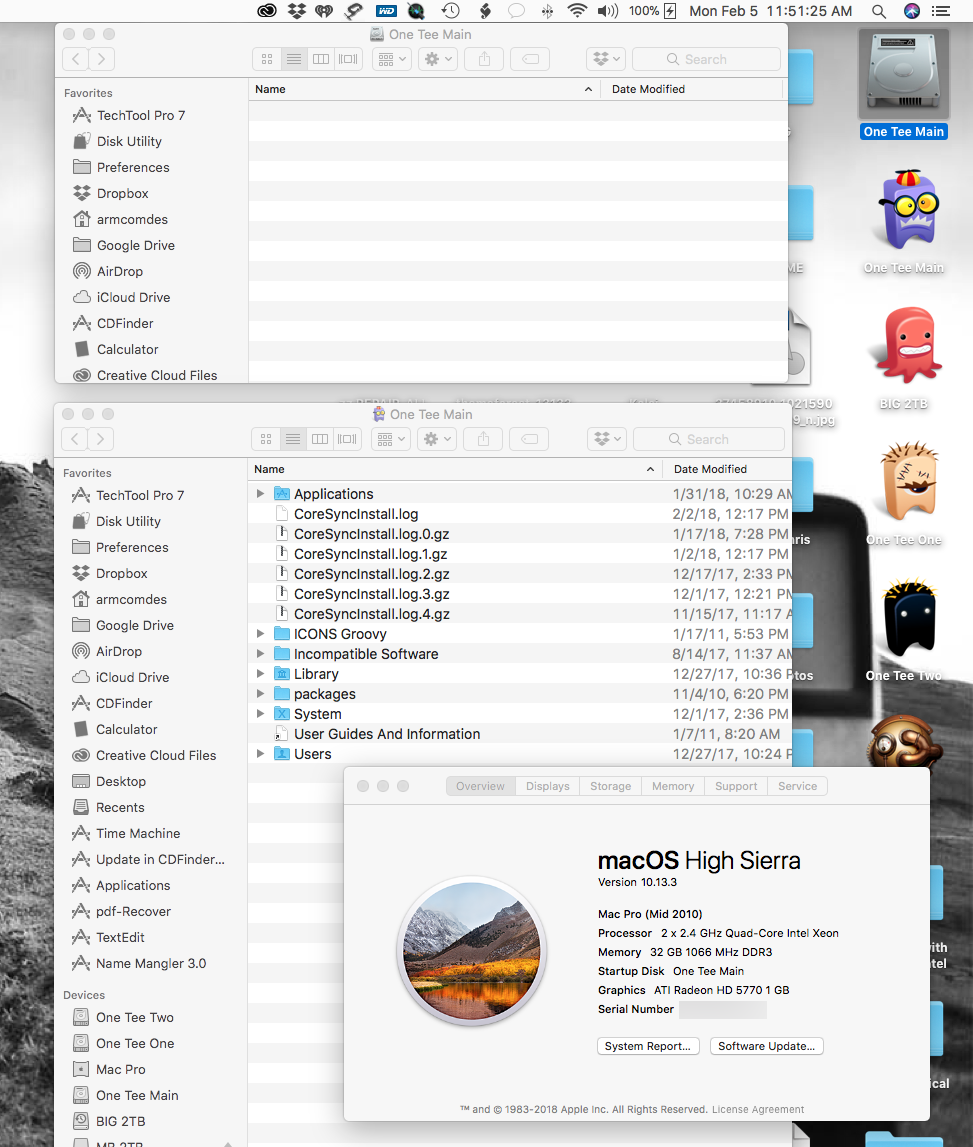973x1147 pixels.
Task: Switch top window to cover flow view
Action: click(348, 59)
